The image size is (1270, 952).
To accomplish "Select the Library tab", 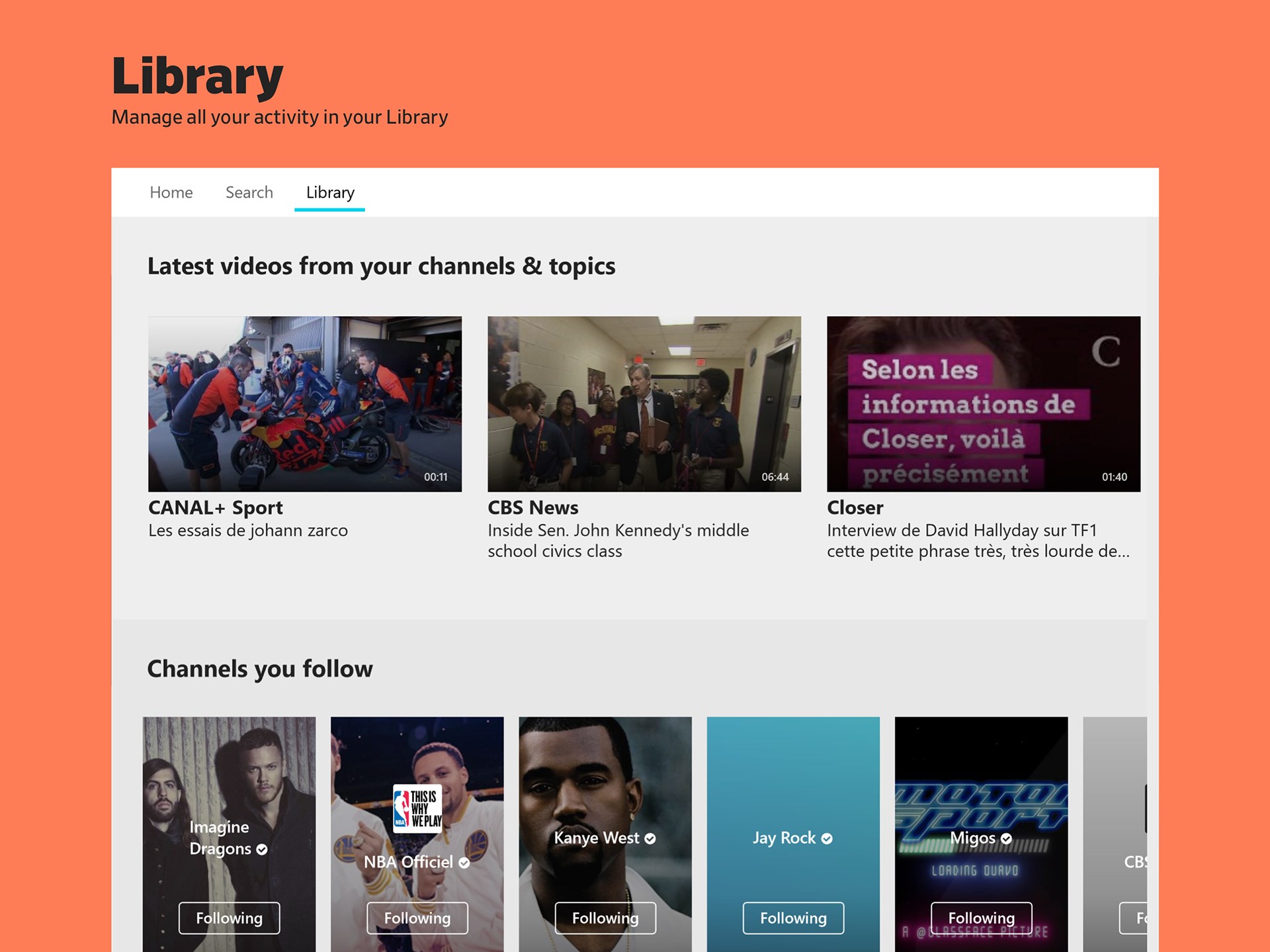I will click(x=330, y=193).
